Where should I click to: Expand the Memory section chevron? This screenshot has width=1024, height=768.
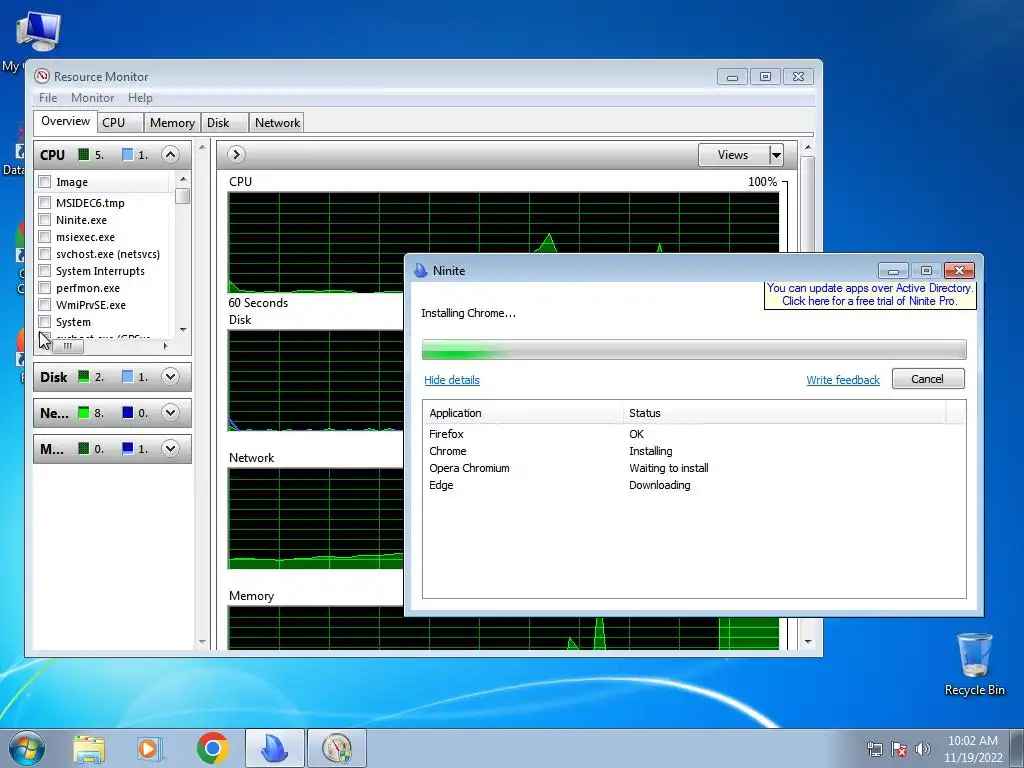pos(170,449)
